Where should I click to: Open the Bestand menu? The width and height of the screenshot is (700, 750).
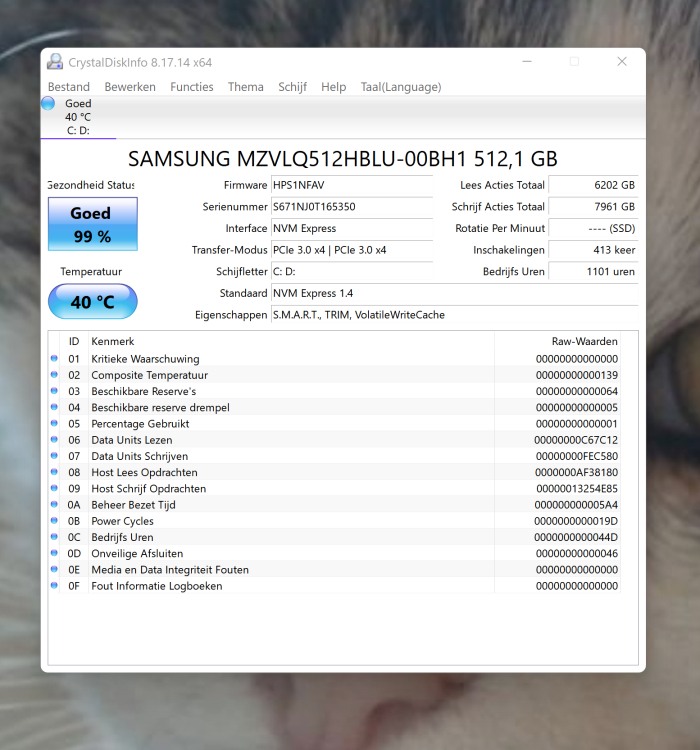click(69, 87)
